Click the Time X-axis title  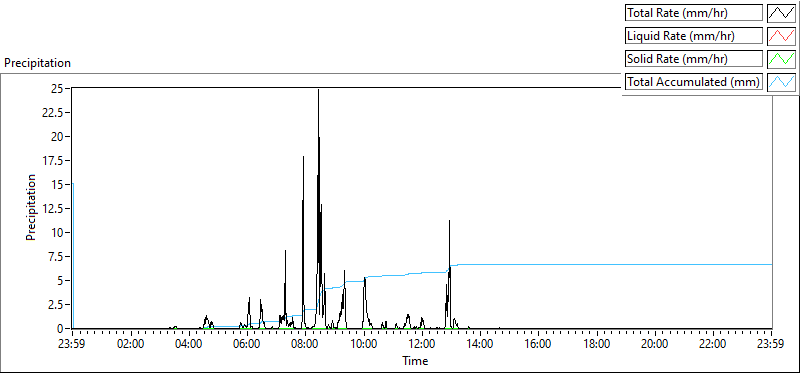[x=415, y=361]
